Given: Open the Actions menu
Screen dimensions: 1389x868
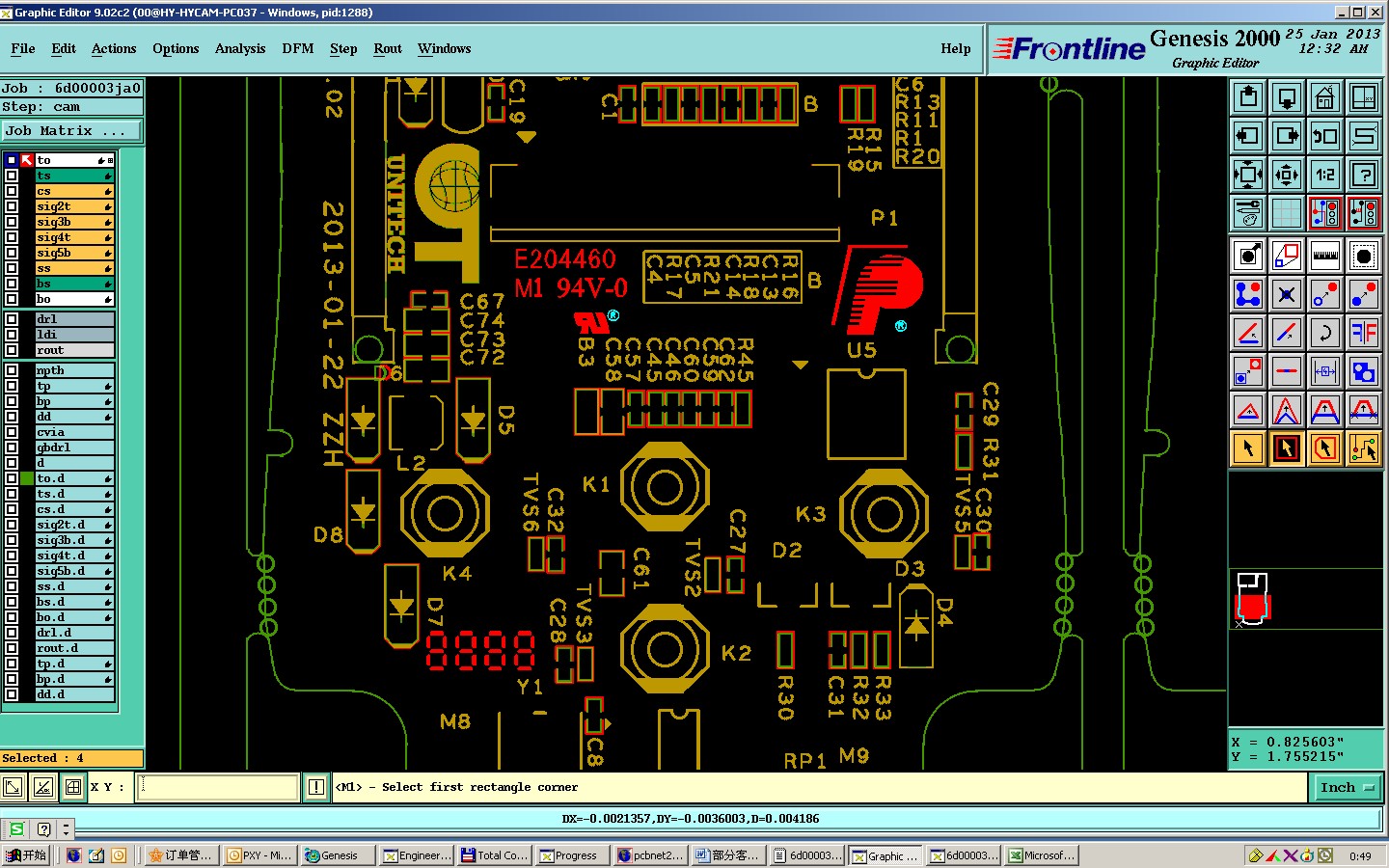Looking at the screenshot, I should click(x=114, y=48).
